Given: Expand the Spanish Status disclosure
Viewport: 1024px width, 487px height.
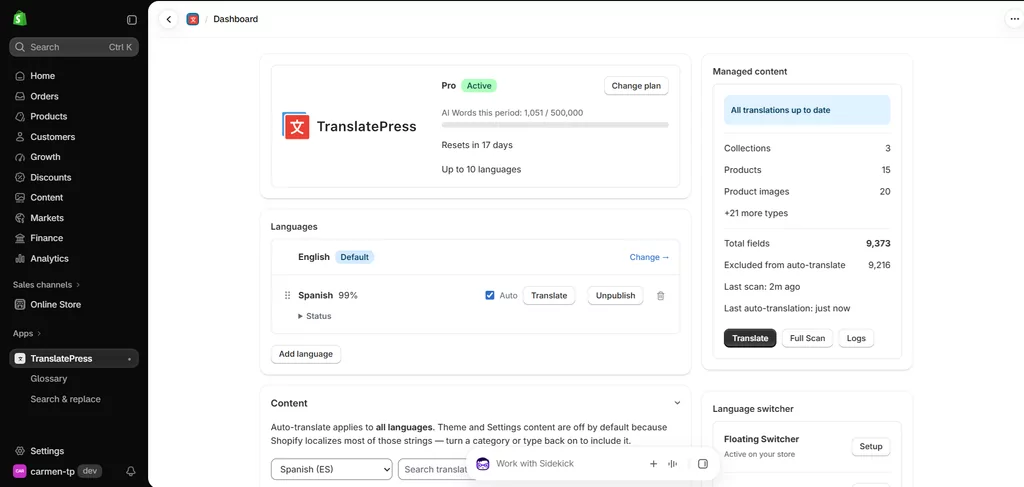Looking at the screenshot, I should coord(315,316).
